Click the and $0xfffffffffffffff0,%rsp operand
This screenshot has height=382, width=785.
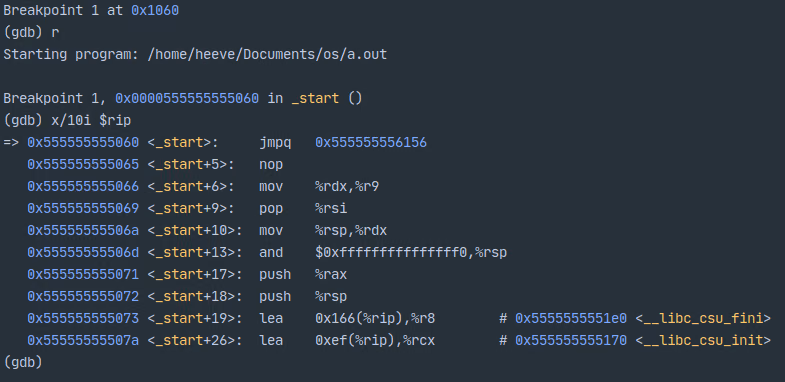coord(411,253)
